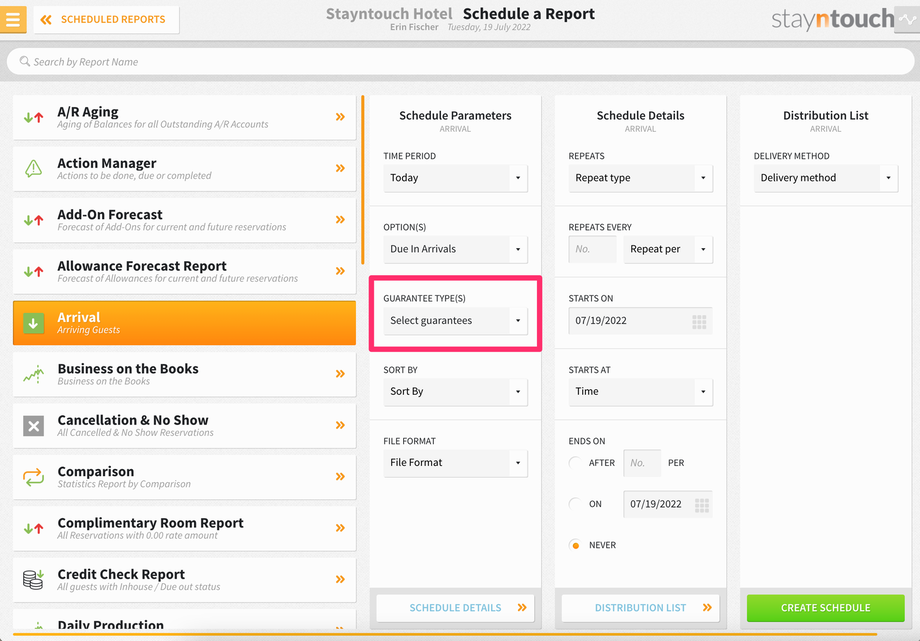Click the green Arrival down-arrow icon

(x=33, y=323)
